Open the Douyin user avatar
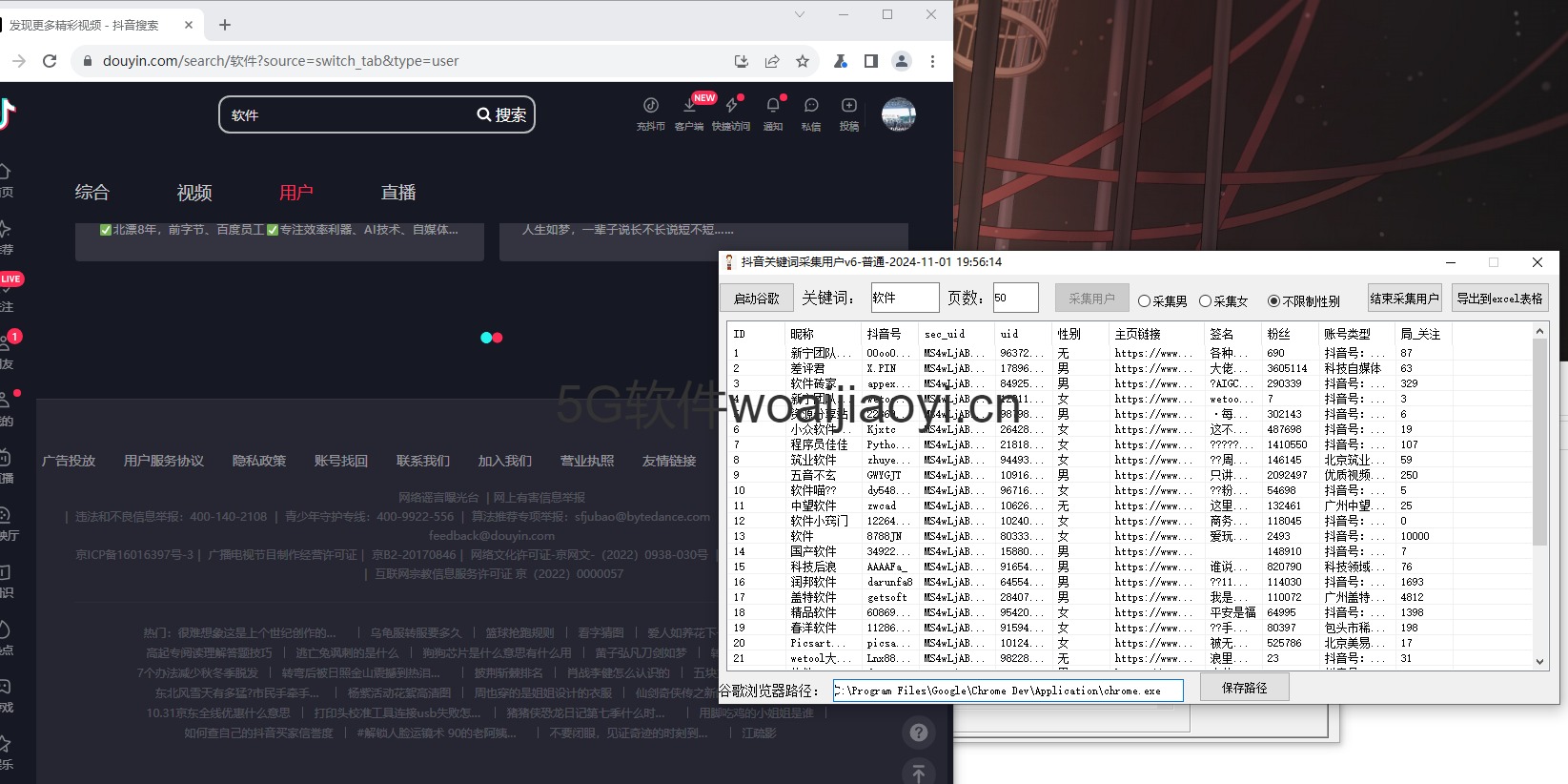This screenshot has height=784, width=1568. click(x=899, y=114)
